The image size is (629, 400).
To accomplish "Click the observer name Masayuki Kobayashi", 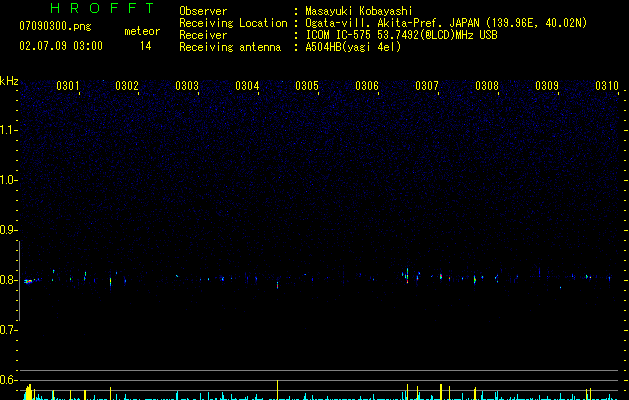I will (359, 11).
